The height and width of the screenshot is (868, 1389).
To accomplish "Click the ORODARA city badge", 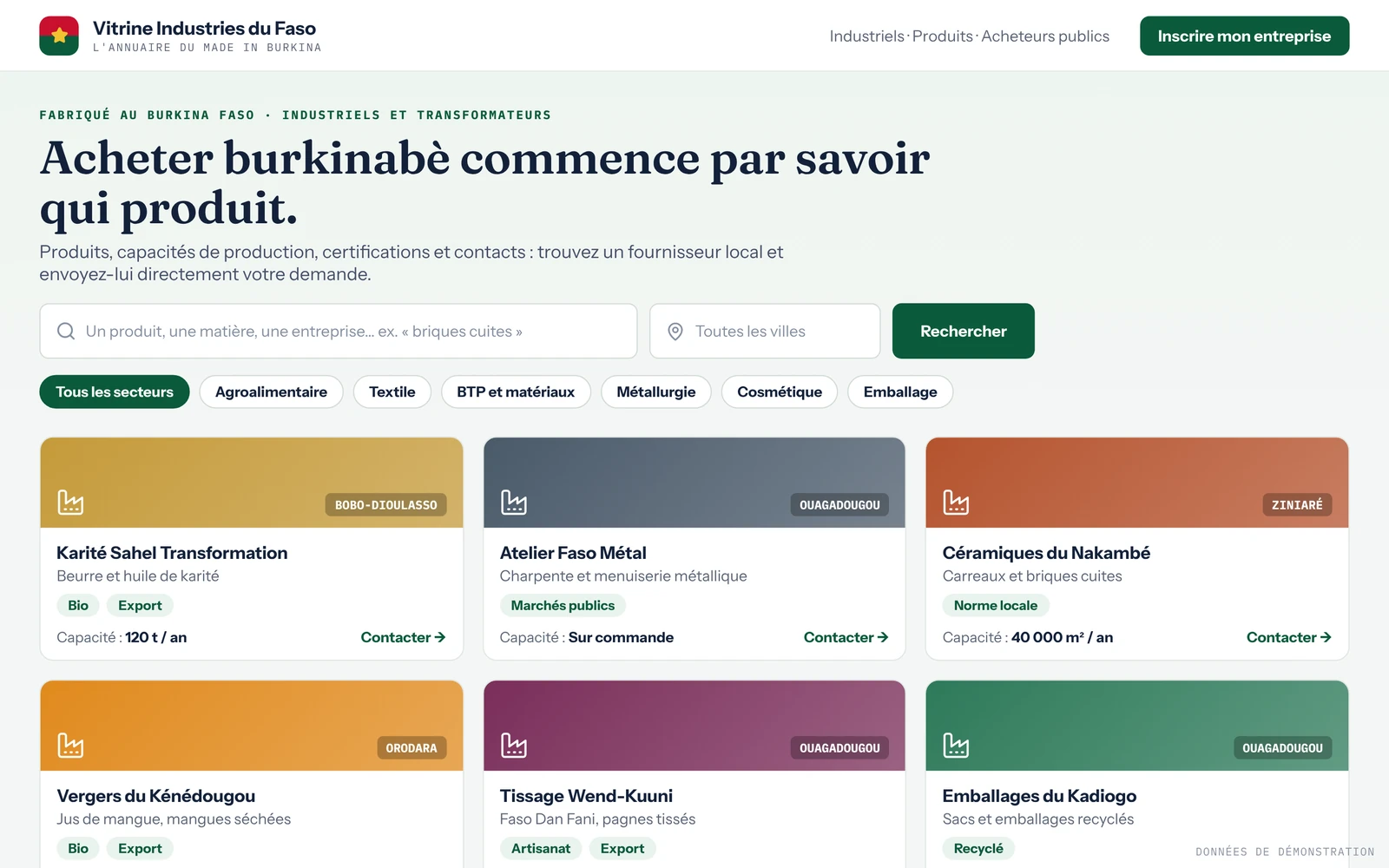I will tap(411, 748).
